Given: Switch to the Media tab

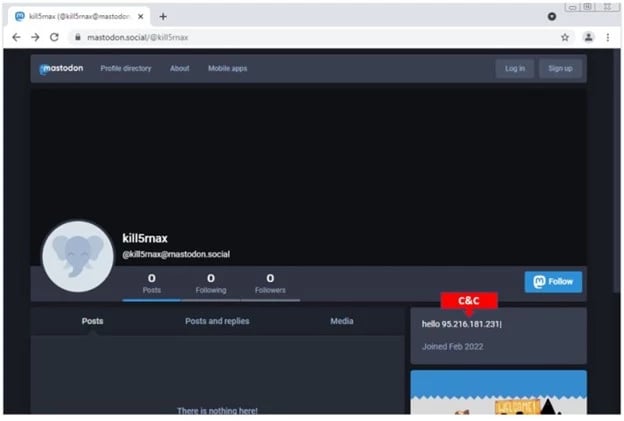Looking at the screenshot, I should [341, 321].
